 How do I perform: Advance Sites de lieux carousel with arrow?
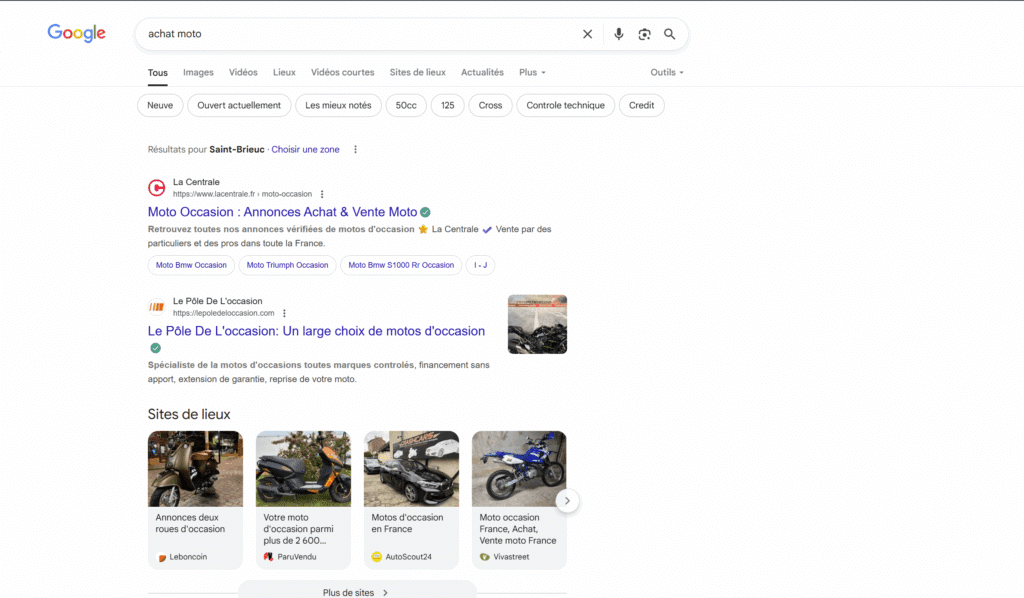tap(567, 501)
